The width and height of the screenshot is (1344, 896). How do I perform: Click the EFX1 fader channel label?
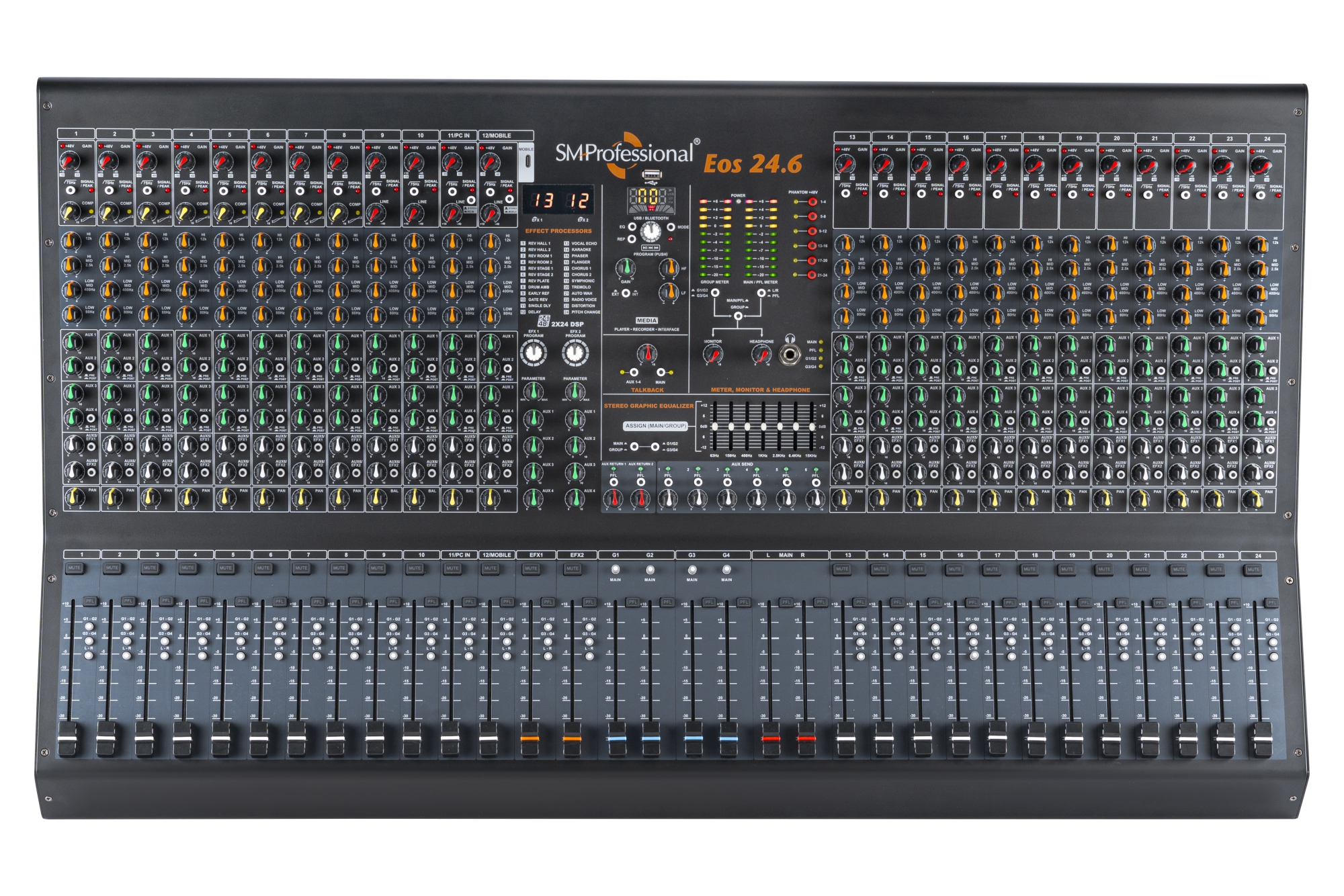[536, 555]
